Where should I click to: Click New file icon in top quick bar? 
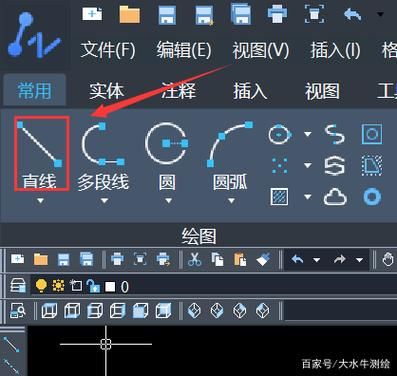tap(92, 14)
